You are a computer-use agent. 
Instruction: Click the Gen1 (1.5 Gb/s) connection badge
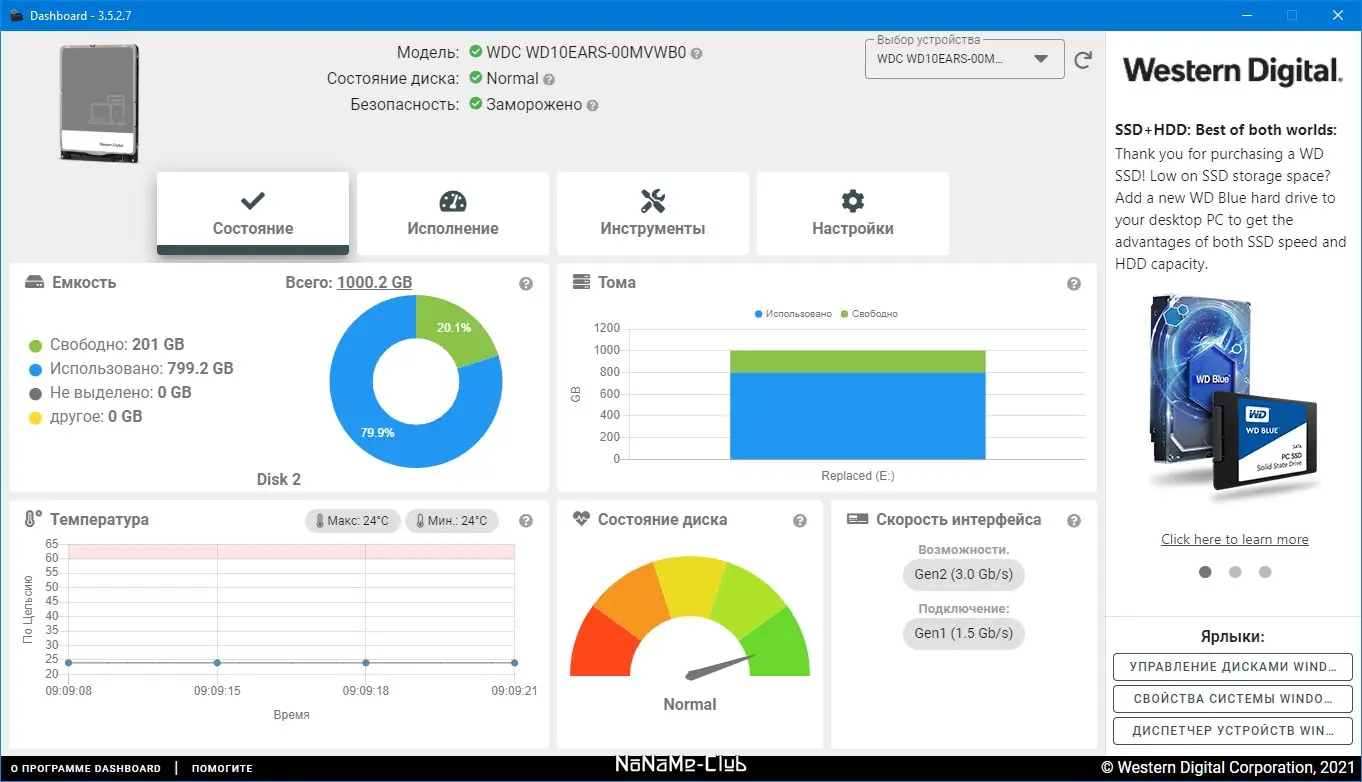pyautogui.click(x=964, y=633)
